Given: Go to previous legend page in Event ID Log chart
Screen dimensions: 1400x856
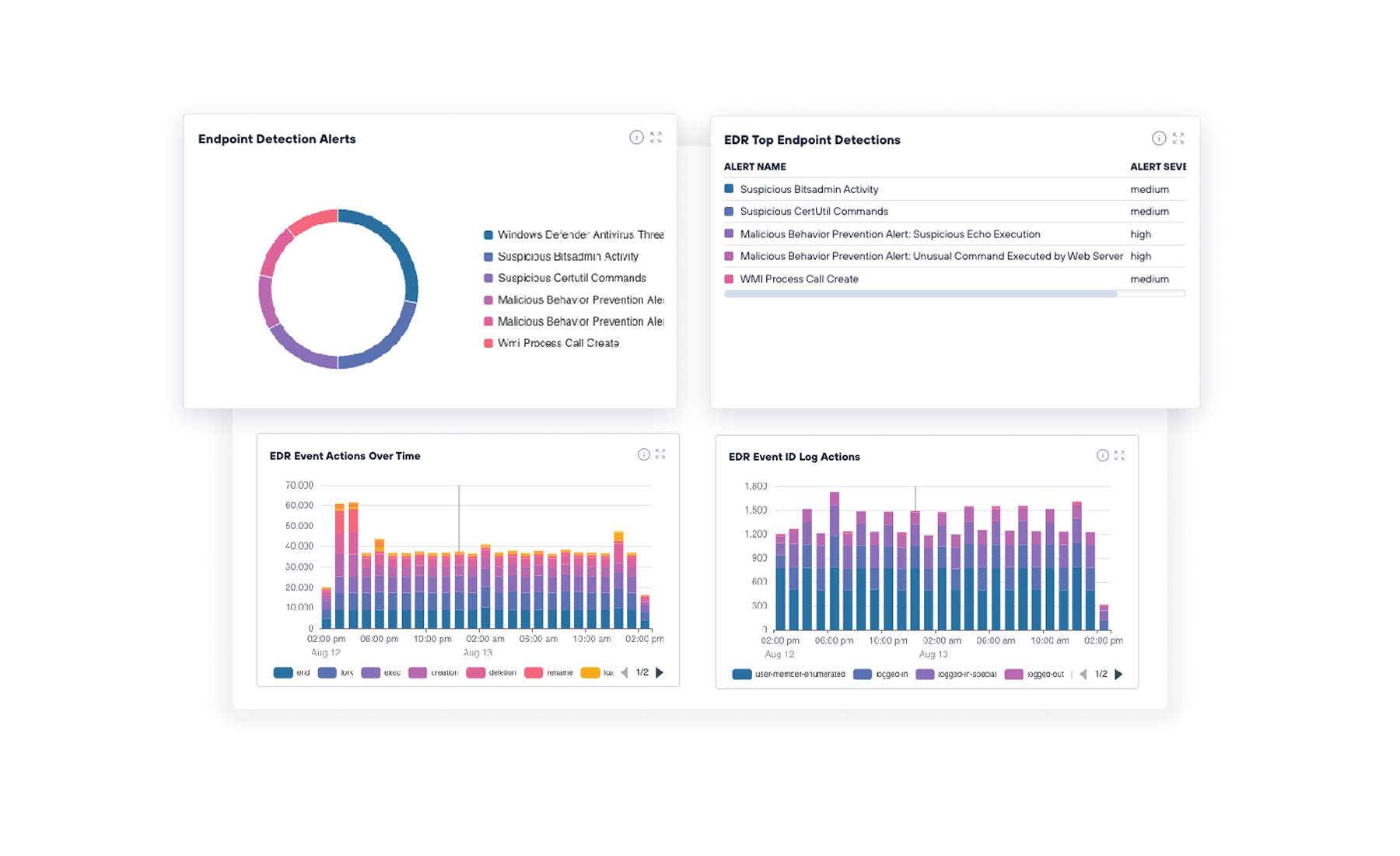Looking at the screenshot, I should pos(1083,674).
